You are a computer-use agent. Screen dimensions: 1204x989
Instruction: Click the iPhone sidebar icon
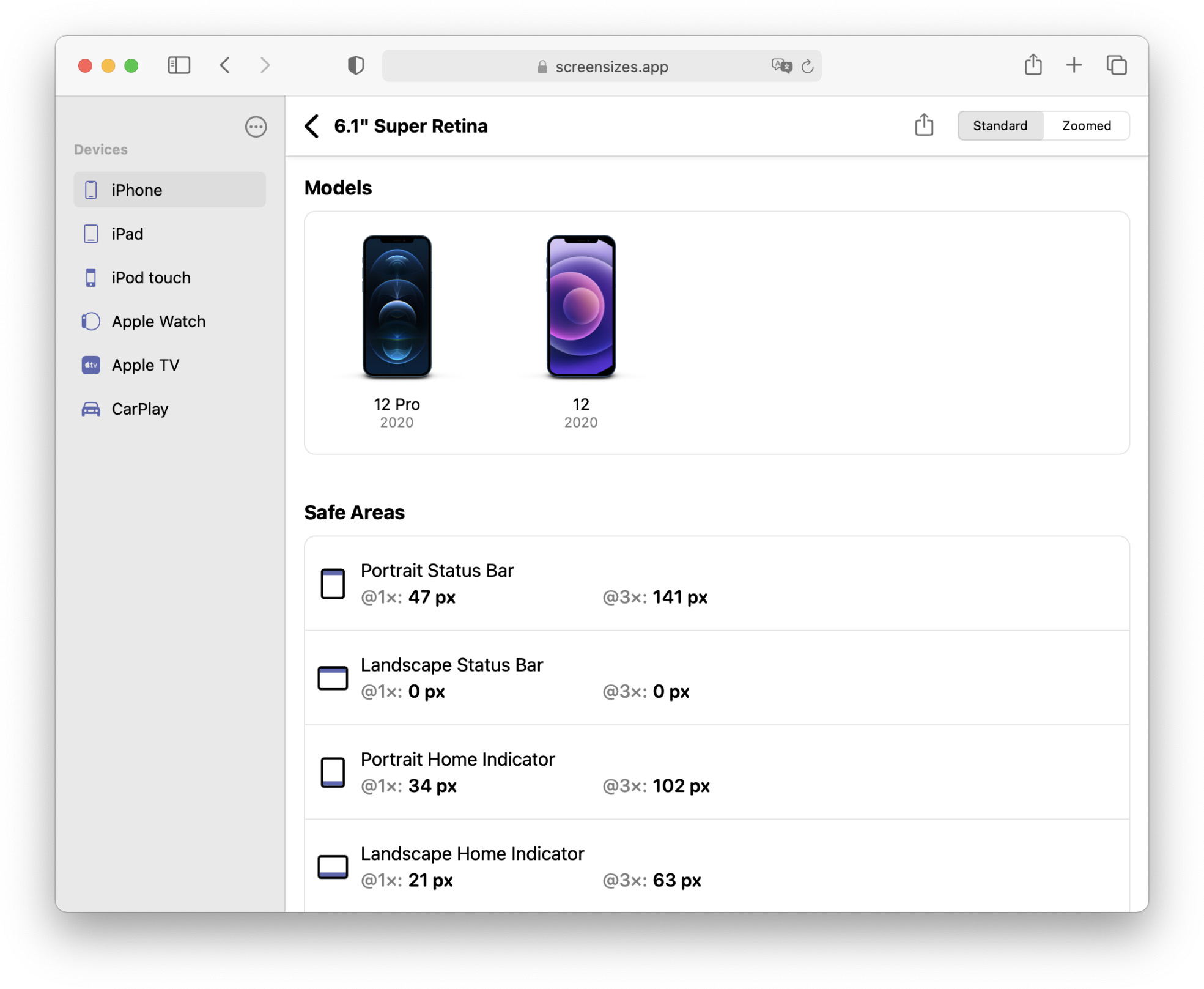[90, 190]
